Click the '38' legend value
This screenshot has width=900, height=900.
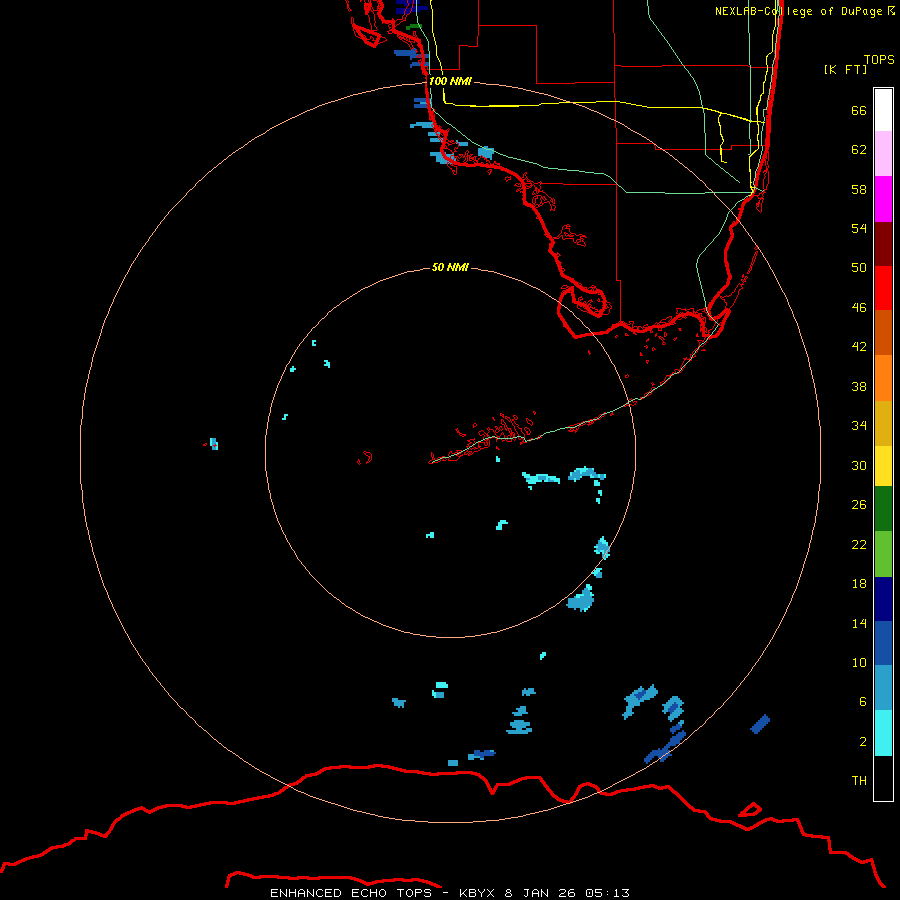[859, 387]
